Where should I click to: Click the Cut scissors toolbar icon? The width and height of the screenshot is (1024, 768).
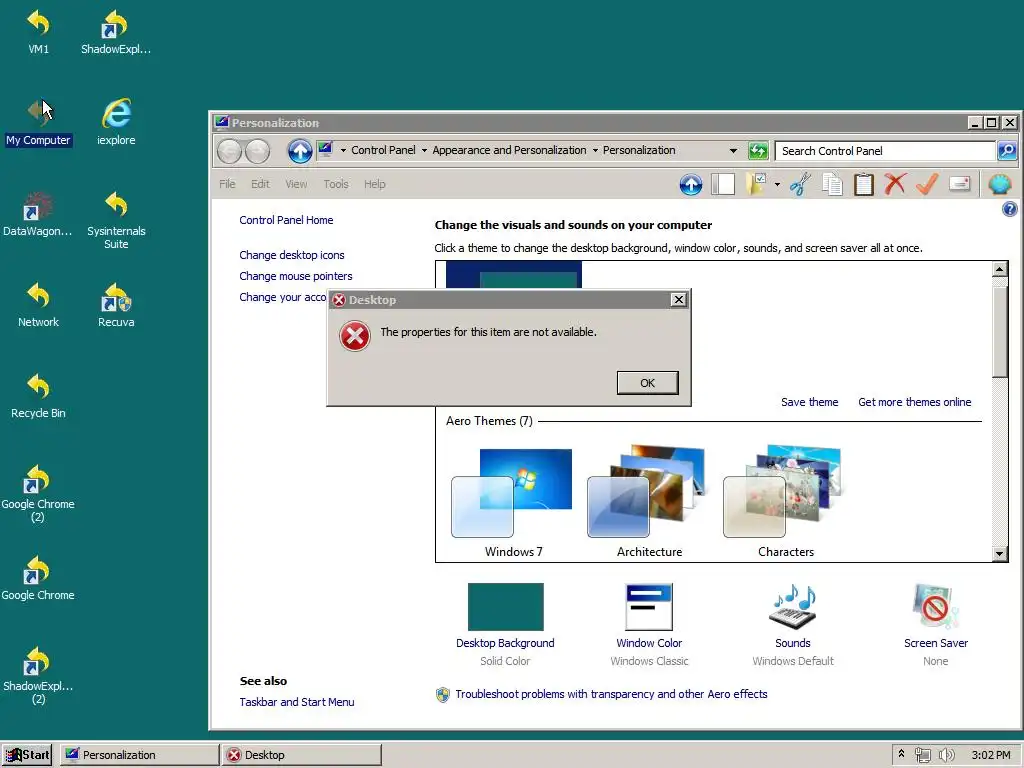[800, 184]
